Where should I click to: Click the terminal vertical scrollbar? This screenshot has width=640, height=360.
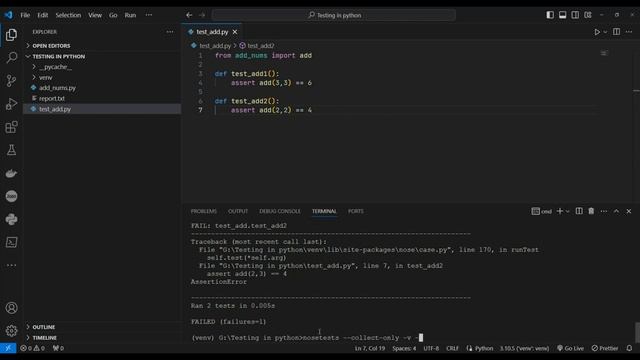point(637,333)
